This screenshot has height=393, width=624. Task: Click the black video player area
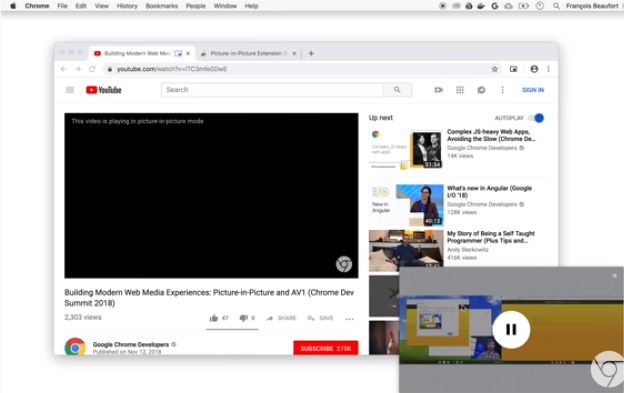(x=211, y=195)
